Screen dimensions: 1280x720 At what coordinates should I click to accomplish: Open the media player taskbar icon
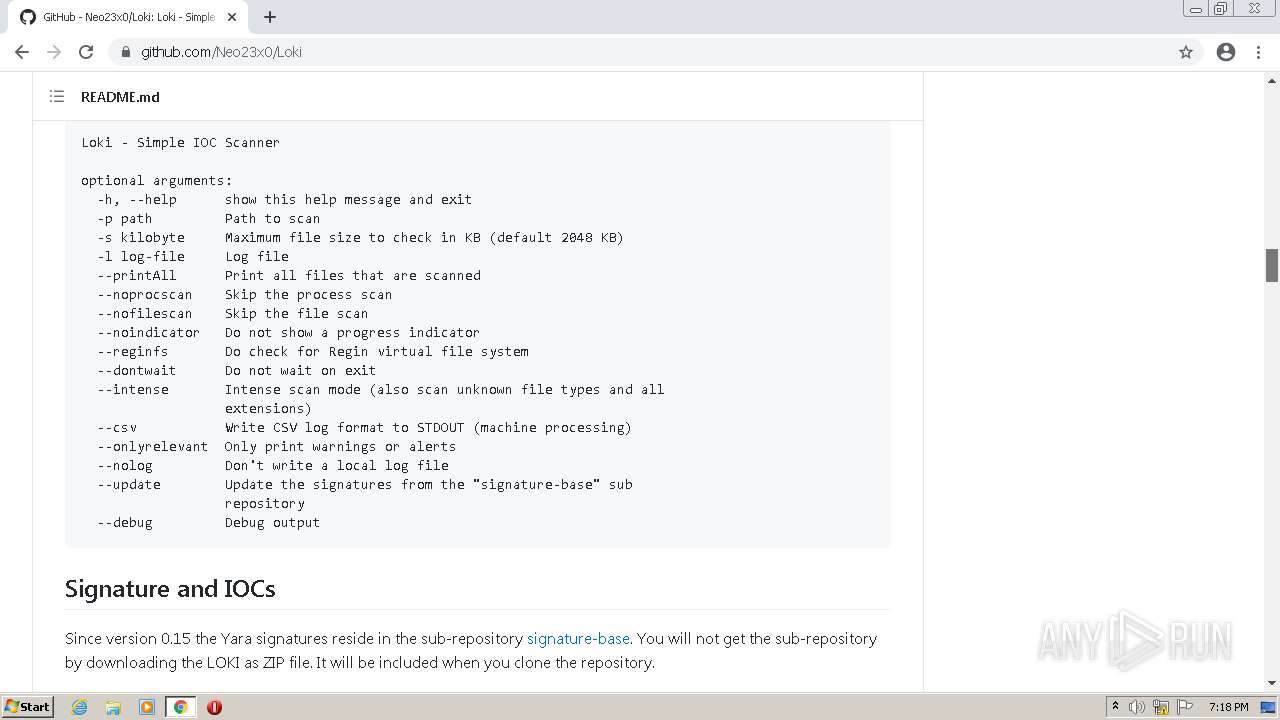147,707
